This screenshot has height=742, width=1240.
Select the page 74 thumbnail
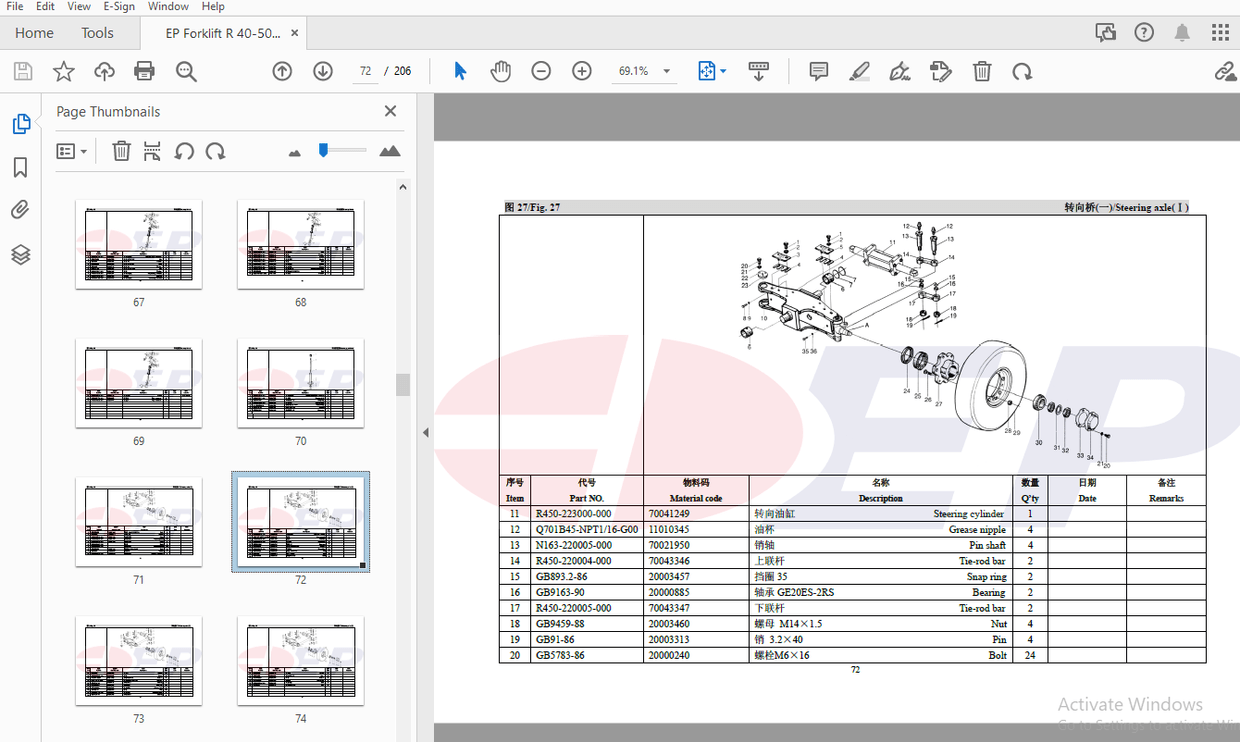301,661
